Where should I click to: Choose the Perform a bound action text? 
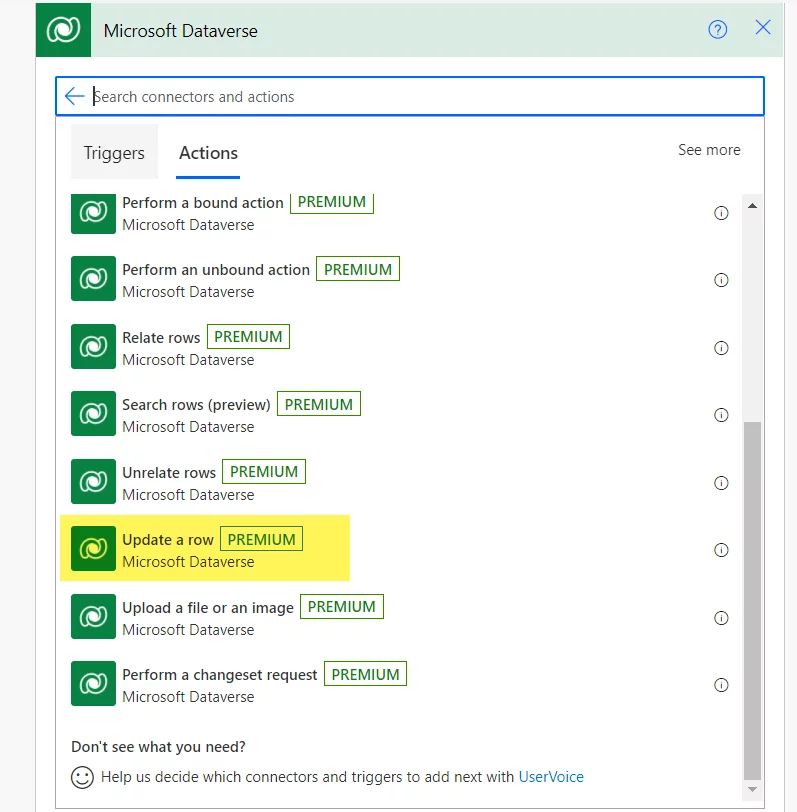coord(202,202)
